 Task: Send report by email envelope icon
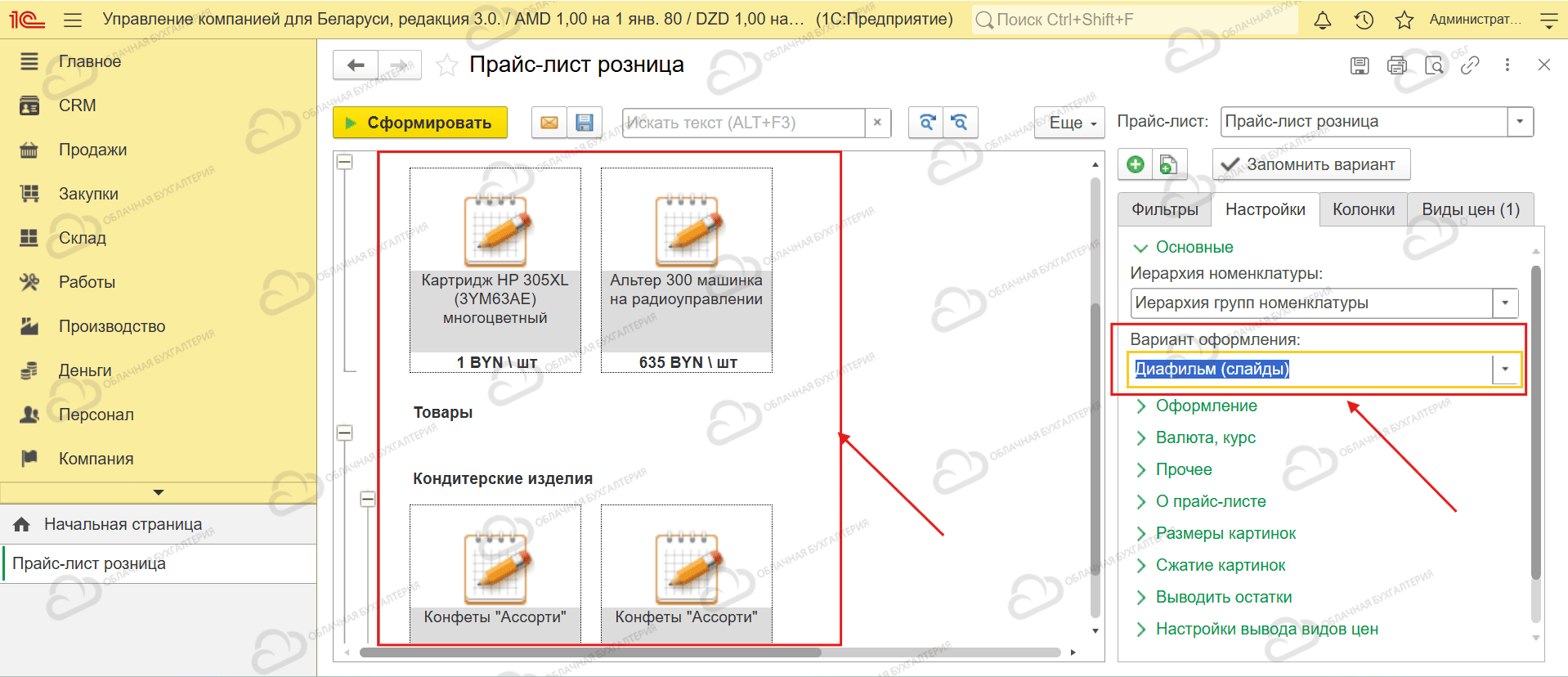549,123
